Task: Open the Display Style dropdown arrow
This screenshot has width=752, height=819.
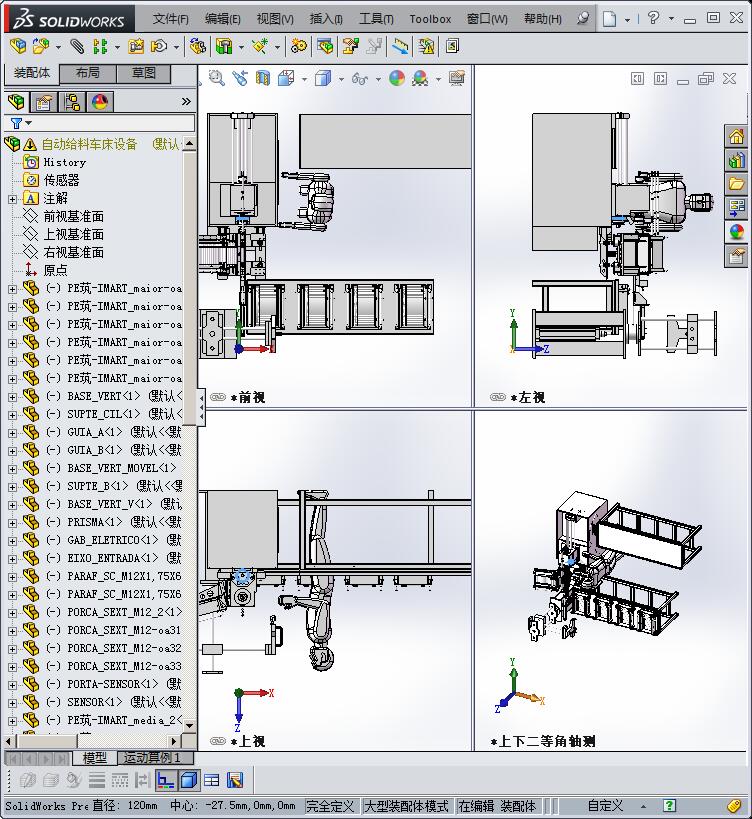Action: (x=341, y=79)
